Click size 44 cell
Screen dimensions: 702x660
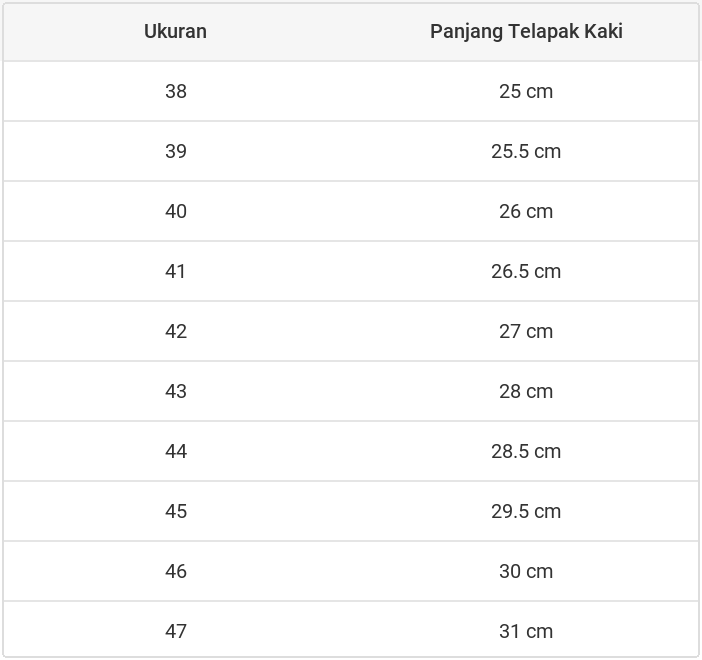pos(176,451)
